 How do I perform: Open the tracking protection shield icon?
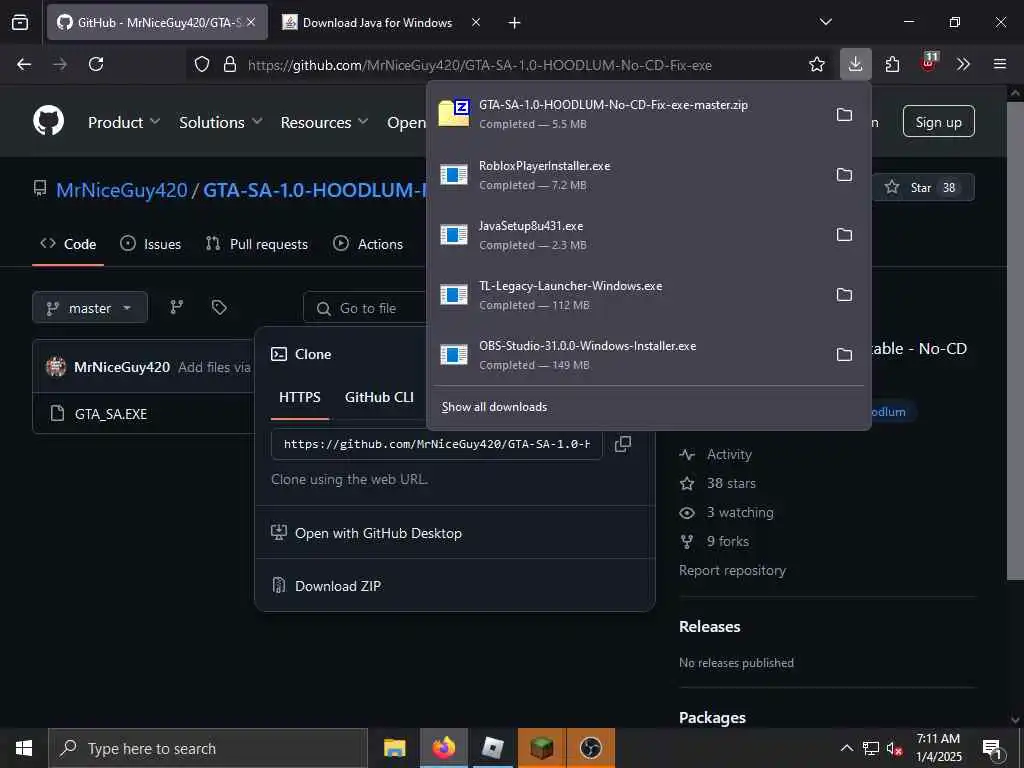202,64
